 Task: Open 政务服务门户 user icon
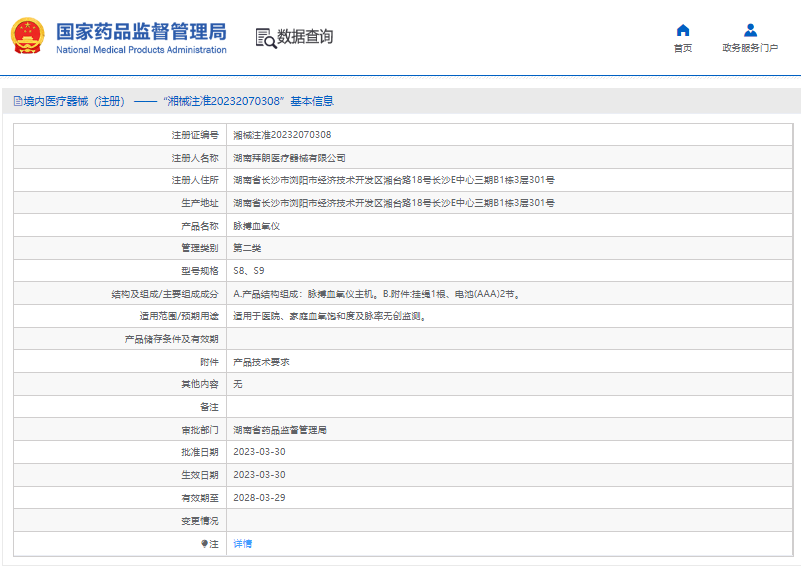tap(750, 31)
